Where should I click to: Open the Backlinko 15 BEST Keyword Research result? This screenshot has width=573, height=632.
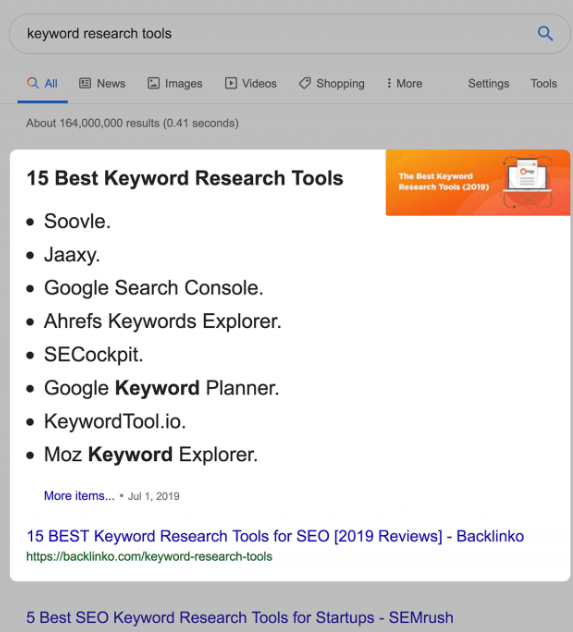(275, 536)
